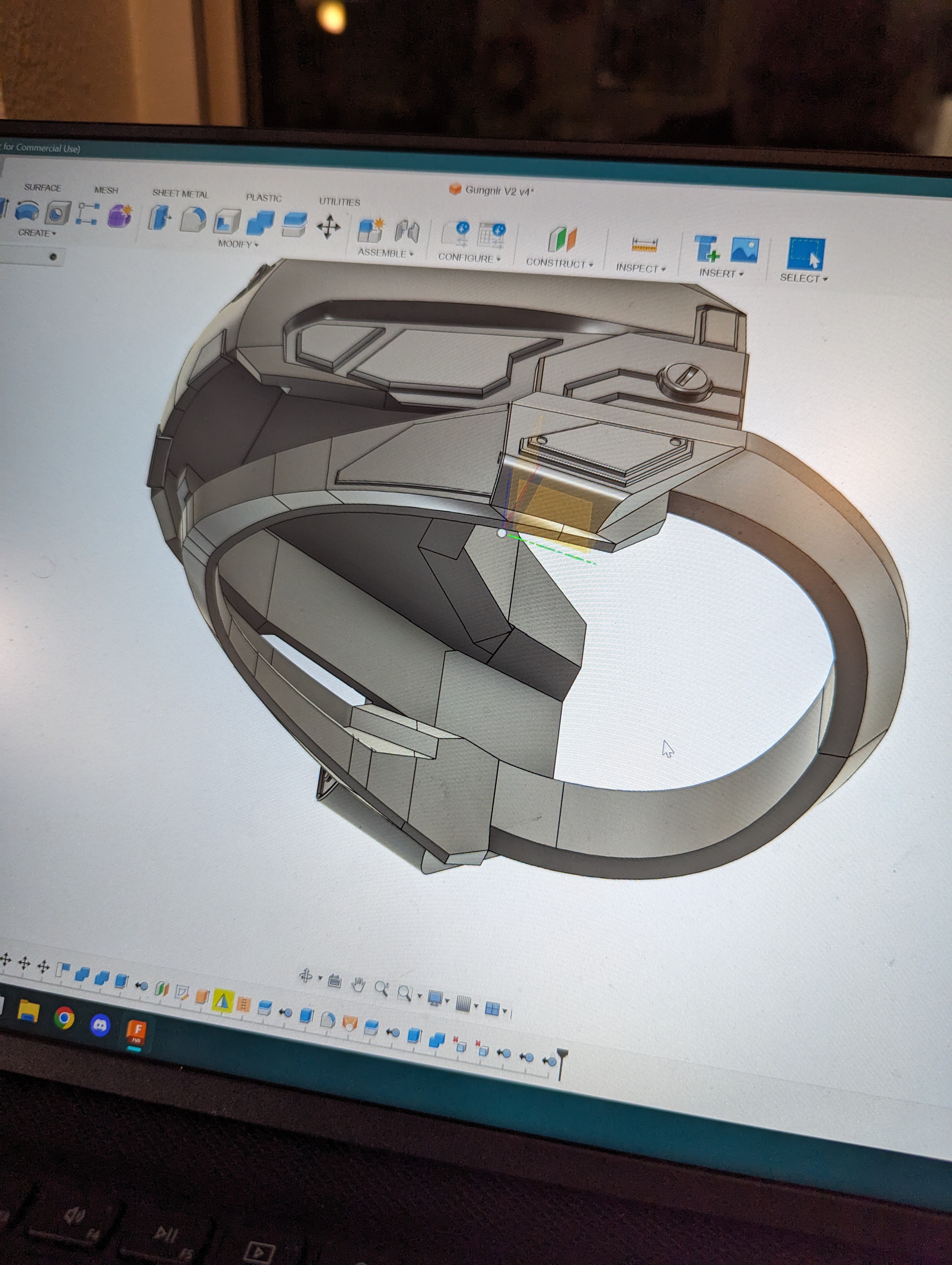Select the Move/Copy arrows tool
Image resolution: width=952 pixels, height=1265 pixels.
[328, 227]
